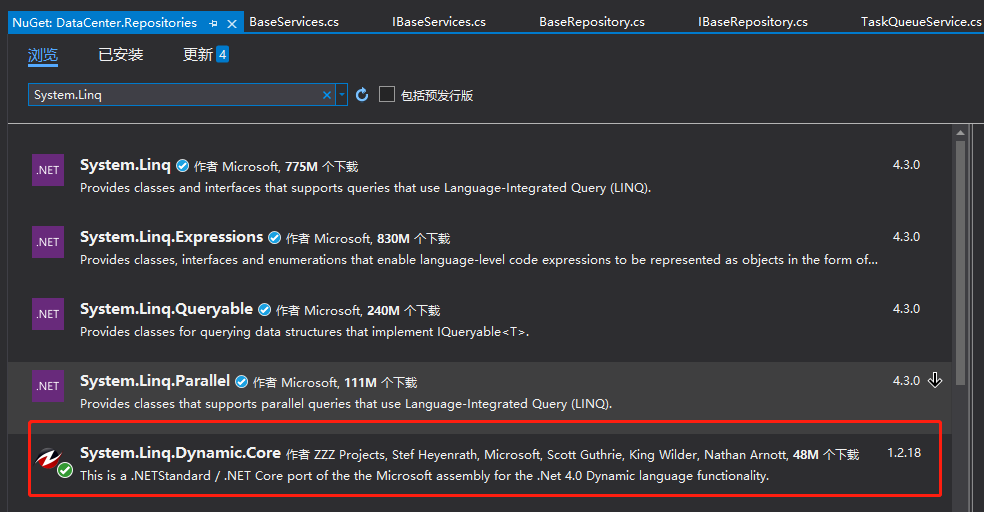Enable the 包括预发行版 prerelease checkbox
Viewport: 984px width, 512px height.
(x=387, y=95)
